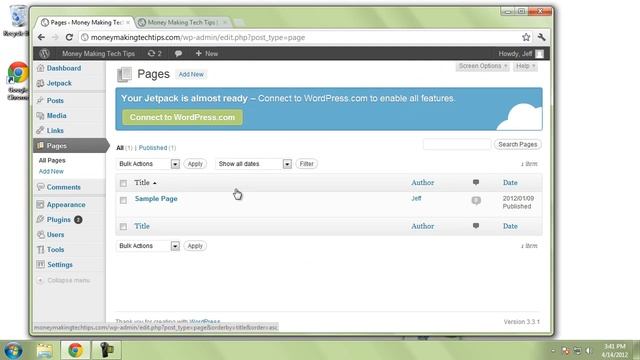This screenshot has height=360, width=640.
Task: Open the Show all dates dropdown
Action: [253, 164]
